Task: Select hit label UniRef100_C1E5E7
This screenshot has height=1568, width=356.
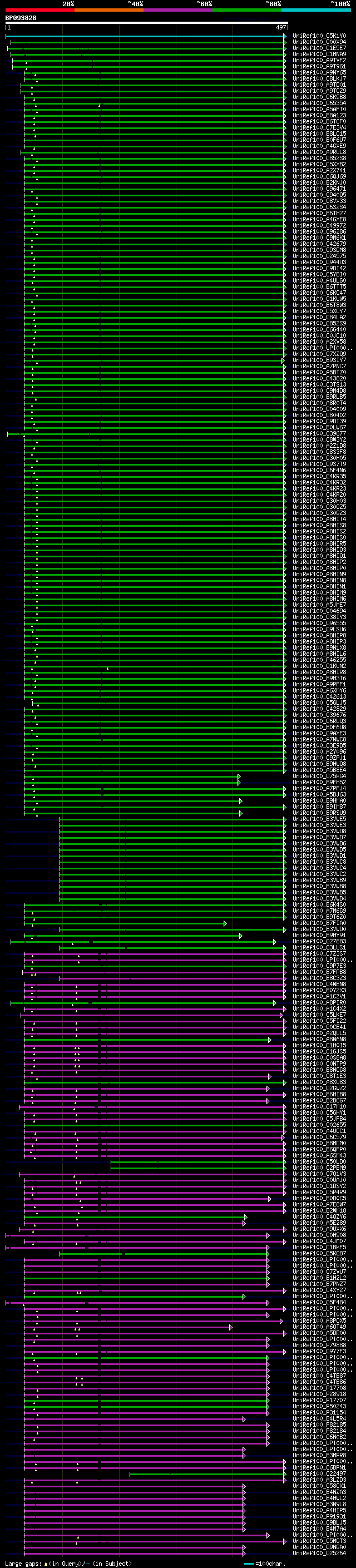Action: [x=319, y=48]
